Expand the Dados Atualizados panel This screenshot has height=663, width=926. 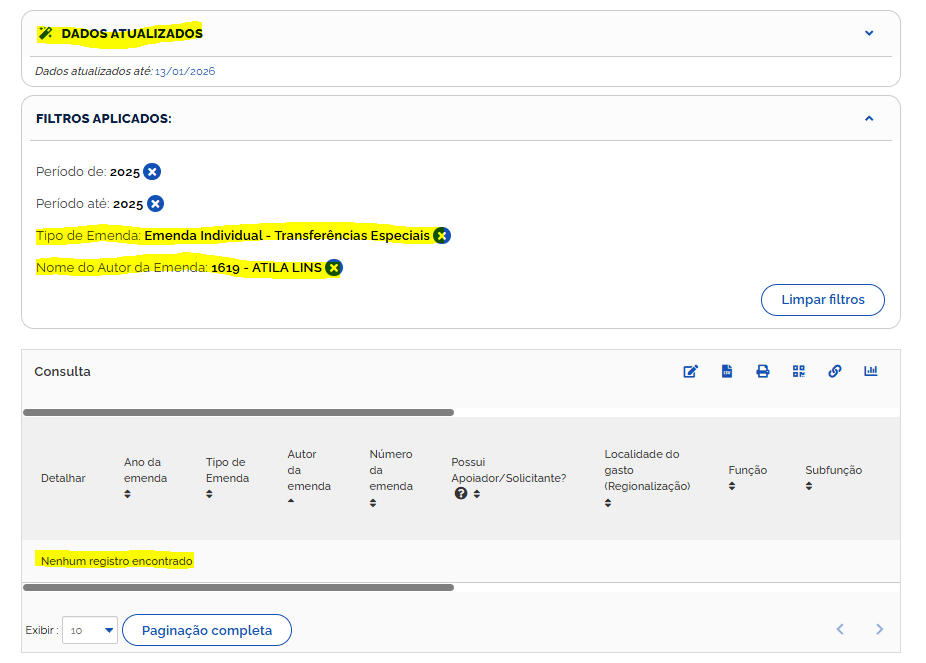(x=869, y=33)
